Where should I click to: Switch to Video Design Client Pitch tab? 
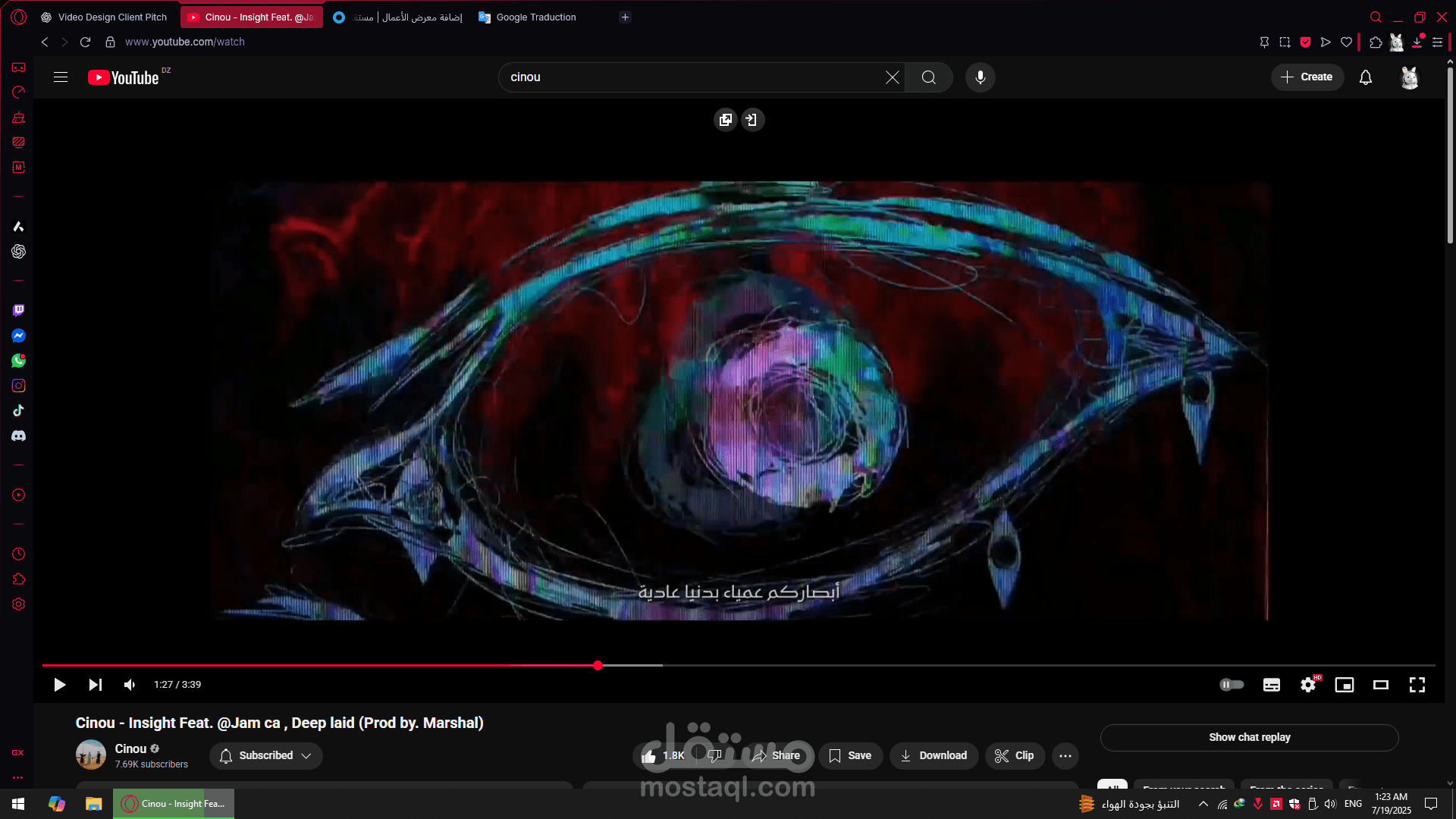(104, 17)
